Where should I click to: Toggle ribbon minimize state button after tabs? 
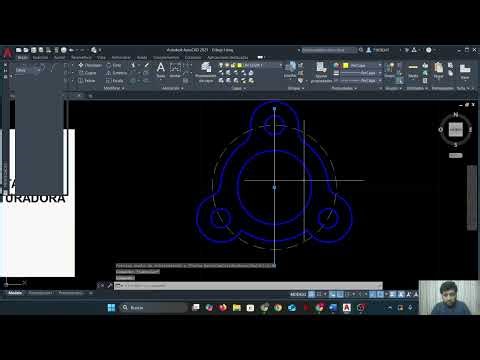[260, 57]
